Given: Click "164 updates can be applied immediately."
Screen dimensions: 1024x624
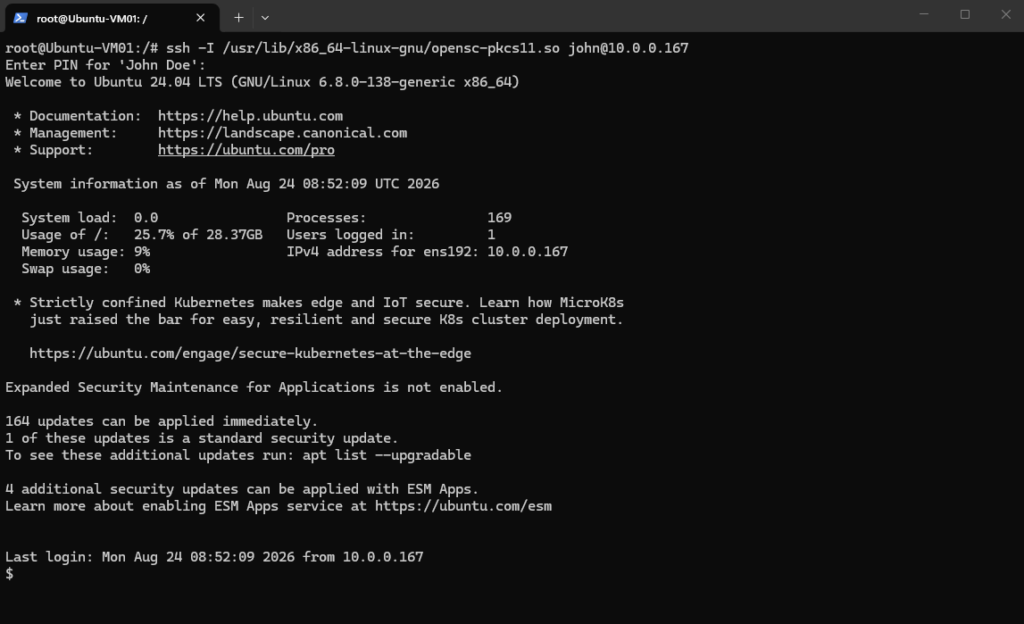Looking at the screenshot, I should (x=161, y=421).
